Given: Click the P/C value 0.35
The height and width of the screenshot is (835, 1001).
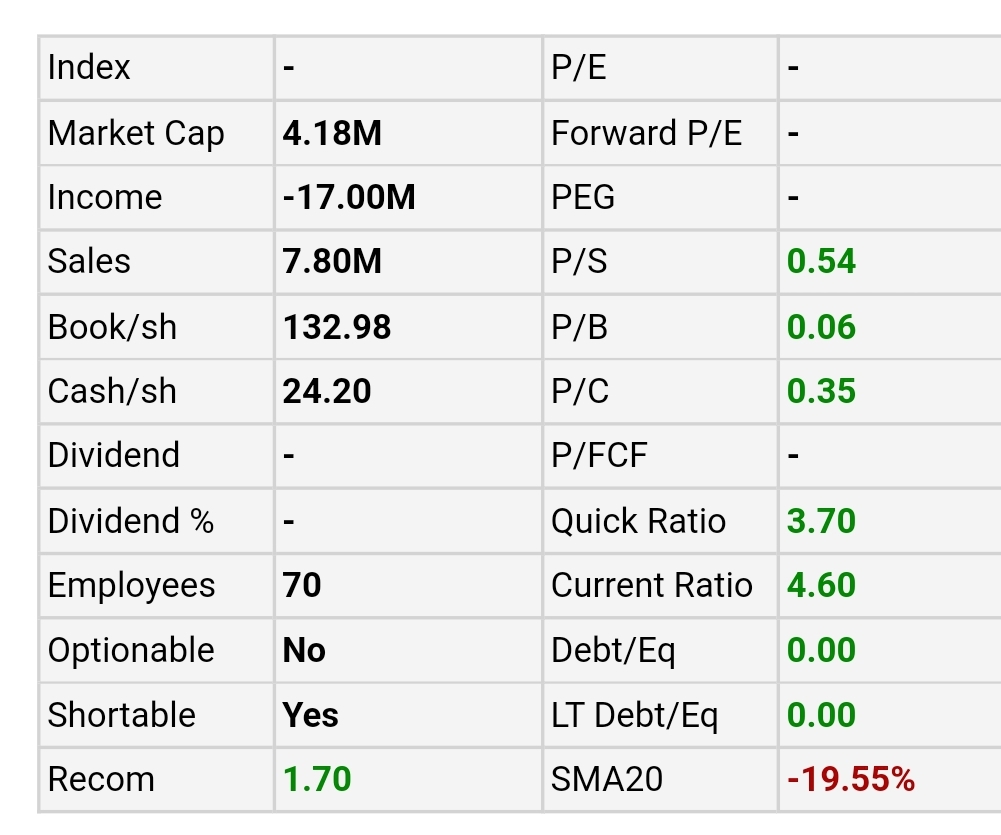Looking at the screenshot, I should [821, 391].
